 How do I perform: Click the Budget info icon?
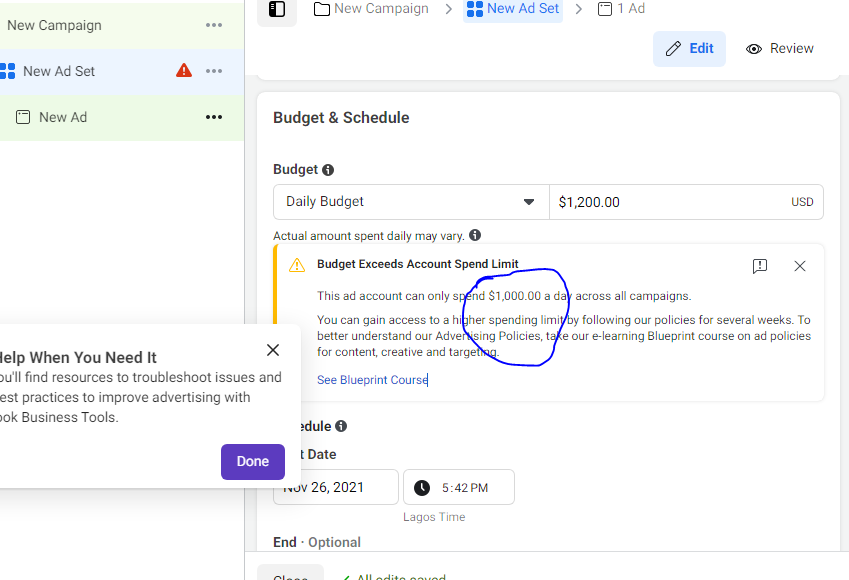point(328,170)
